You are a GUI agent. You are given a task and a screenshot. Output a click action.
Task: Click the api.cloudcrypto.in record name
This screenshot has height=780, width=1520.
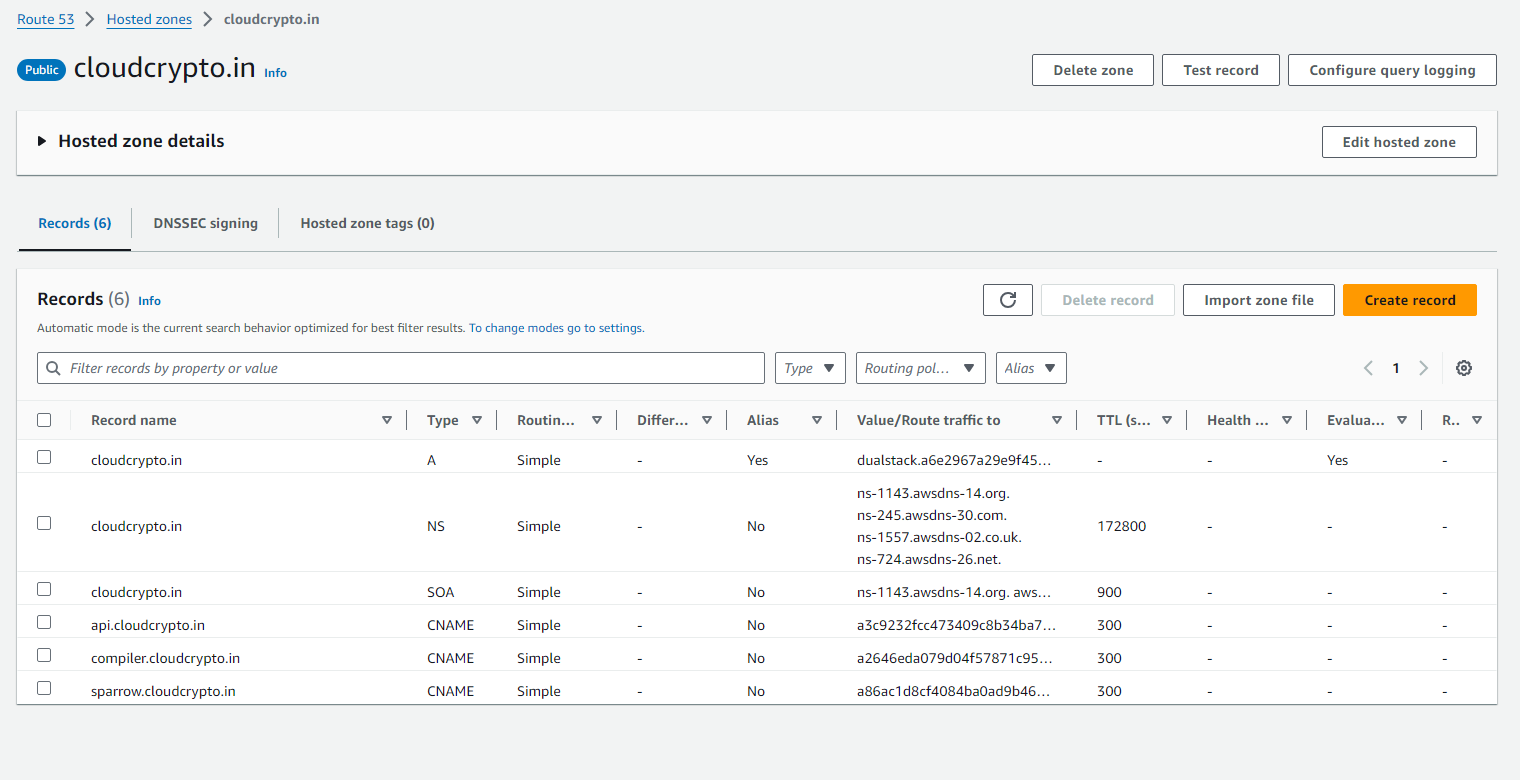[x=148, y=625]
